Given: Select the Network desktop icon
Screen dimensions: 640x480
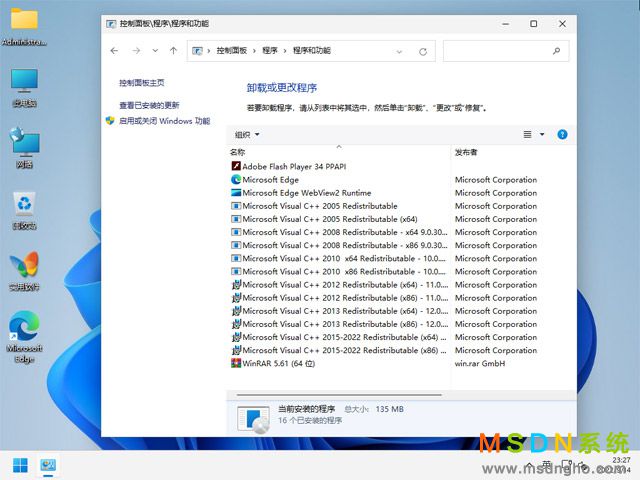Looking at the screenshot, I should point(24,148).
